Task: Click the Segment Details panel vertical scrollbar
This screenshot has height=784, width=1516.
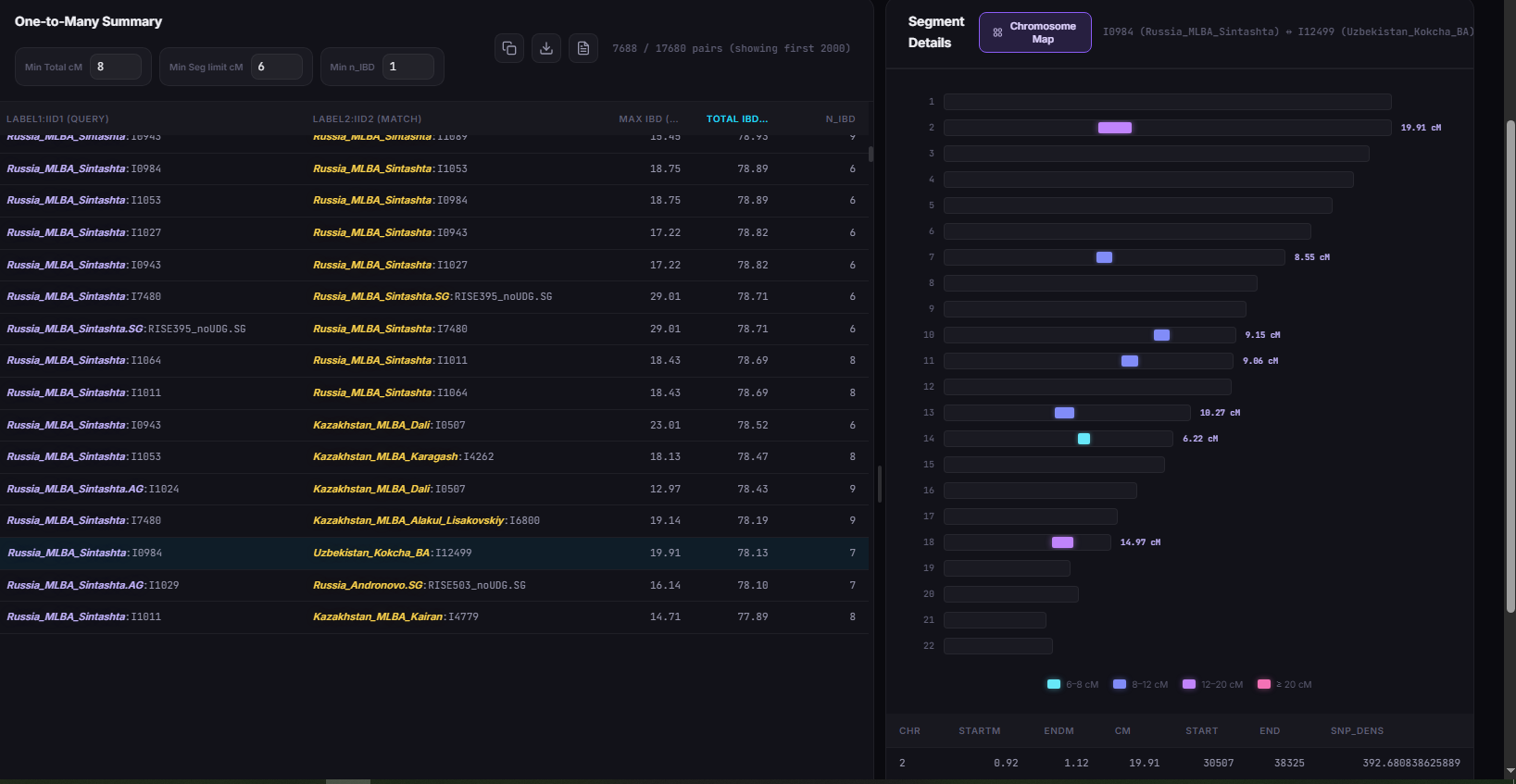Action: (1510, 366)
